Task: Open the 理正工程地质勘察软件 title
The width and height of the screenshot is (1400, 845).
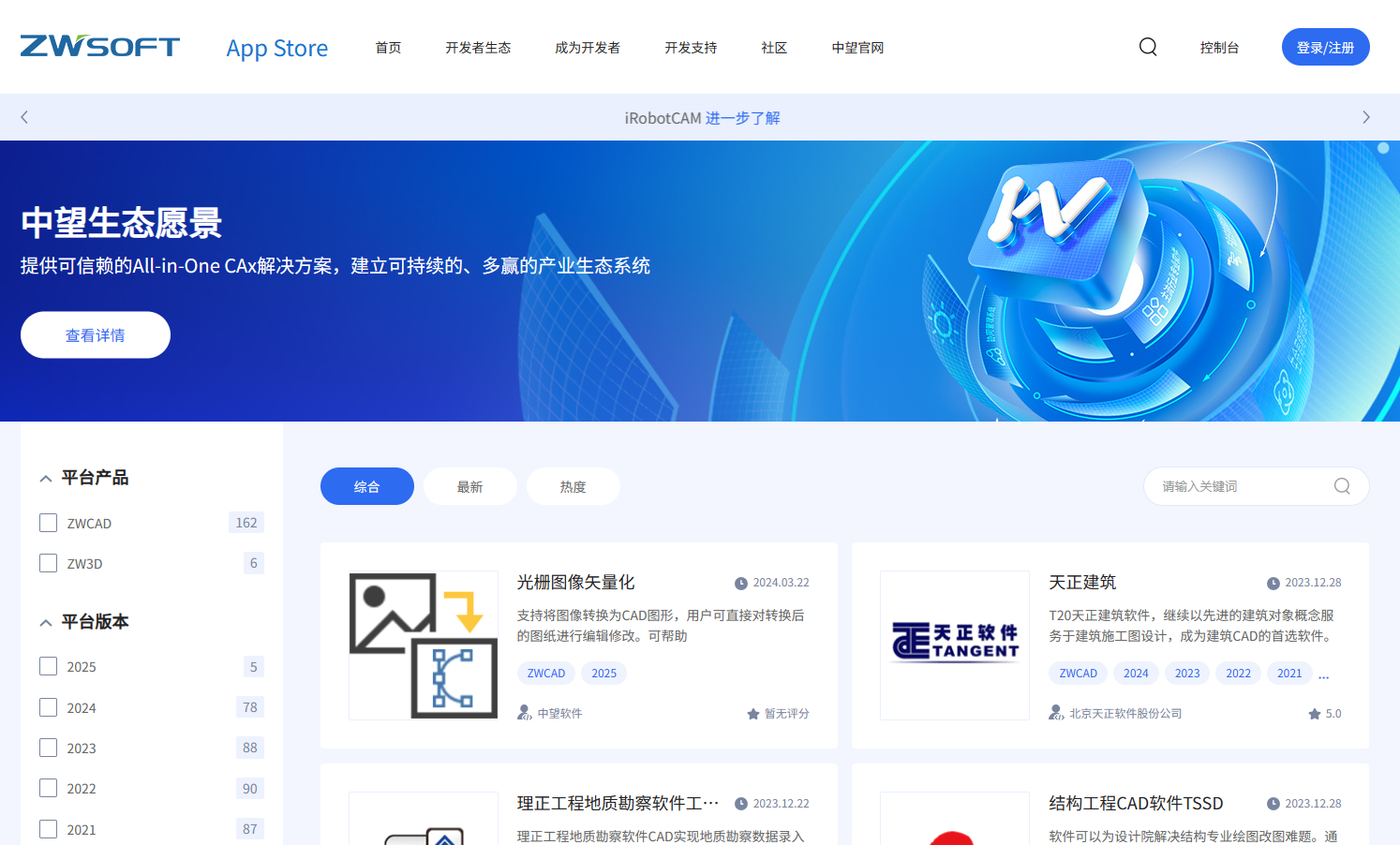Action: coord(618,804)
